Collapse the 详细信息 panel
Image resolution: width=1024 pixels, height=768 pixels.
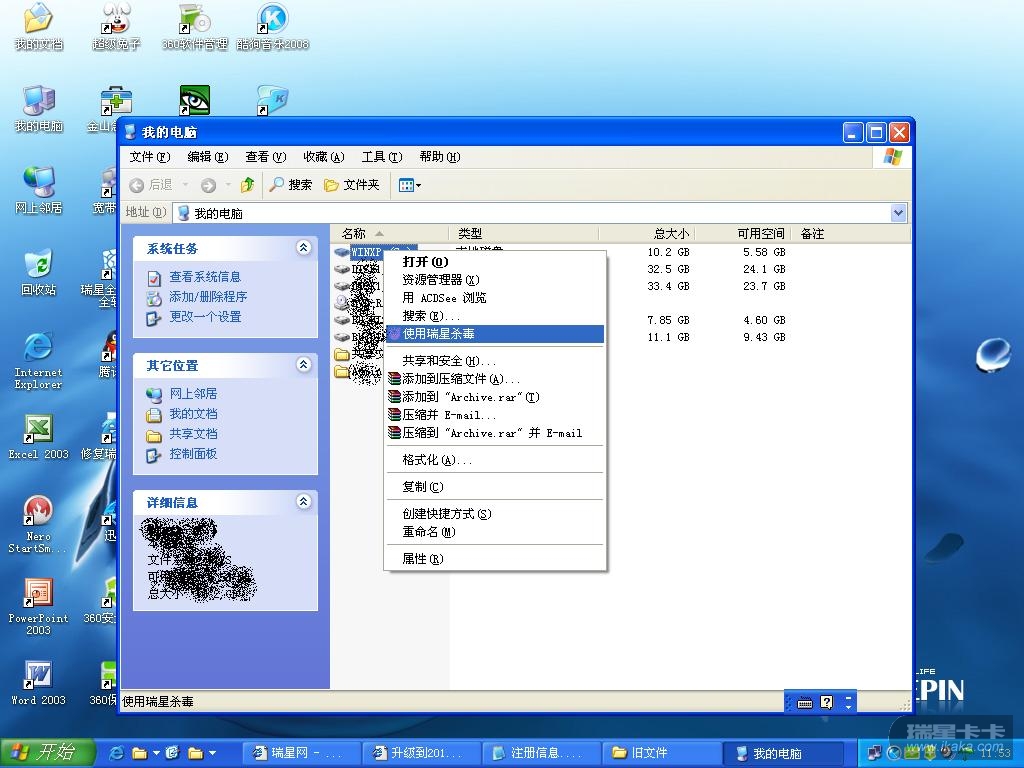click(304, 502)
